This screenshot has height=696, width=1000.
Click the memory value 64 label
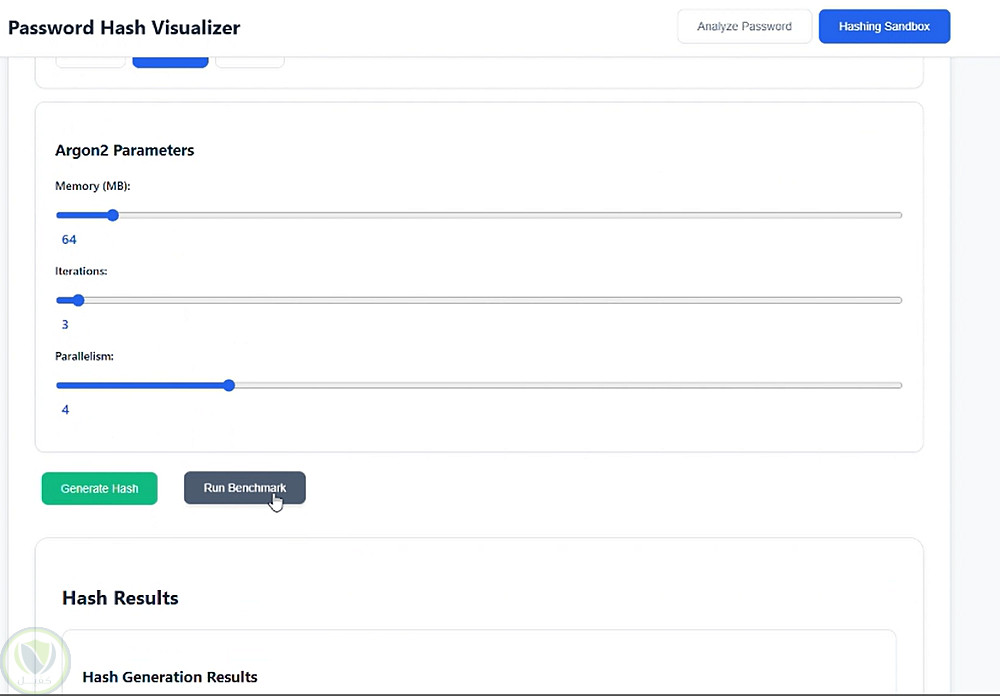click(x=69, y=240)
